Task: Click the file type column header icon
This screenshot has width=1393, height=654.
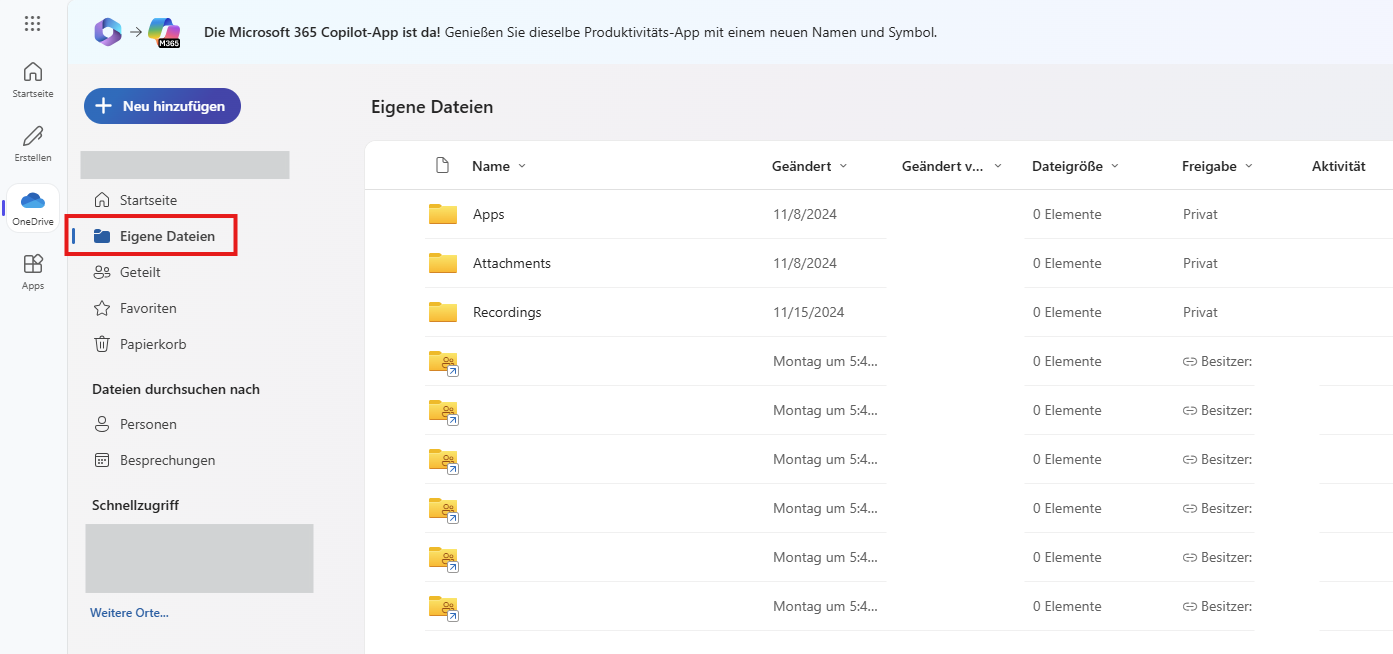Action: click(x=443, y=166)
